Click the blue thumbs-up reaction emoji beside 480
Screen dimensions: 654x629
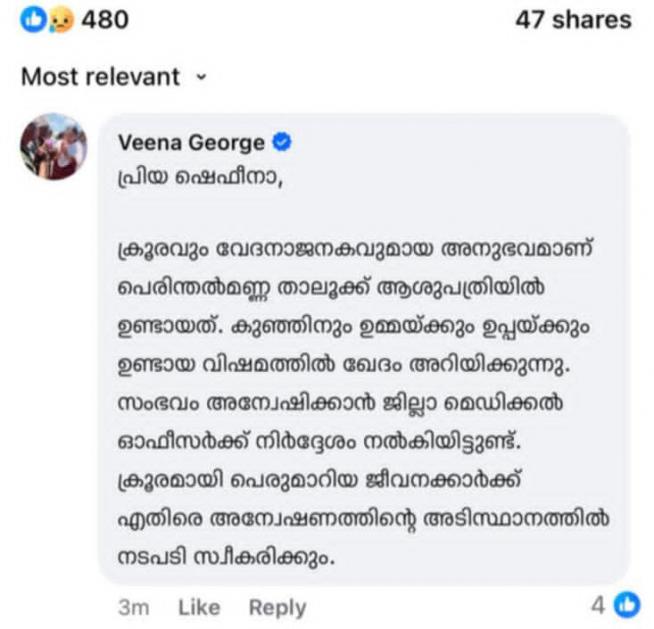(x=33, y=19)
